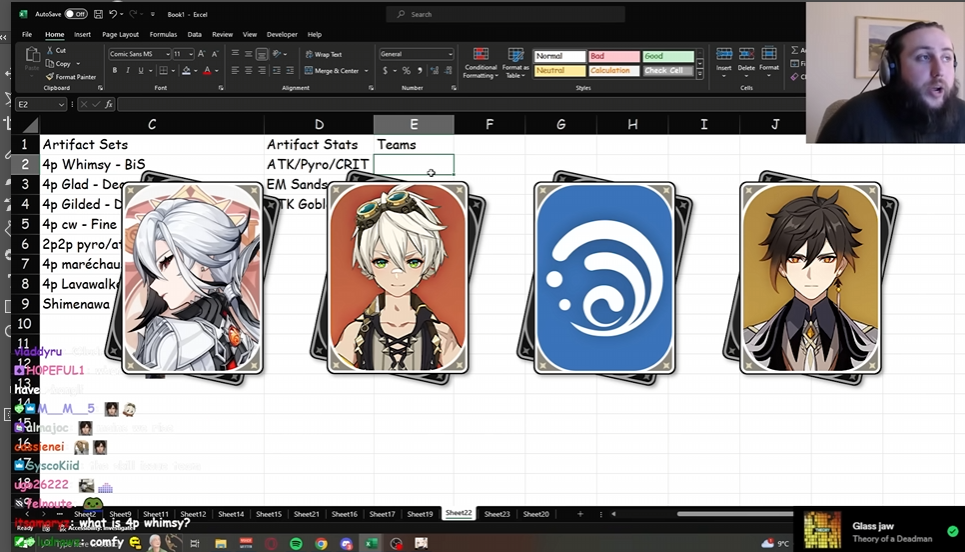This screenshot has height=552, width=965.
Task: Open the Formulas ribbon tab
Action: 162,34
